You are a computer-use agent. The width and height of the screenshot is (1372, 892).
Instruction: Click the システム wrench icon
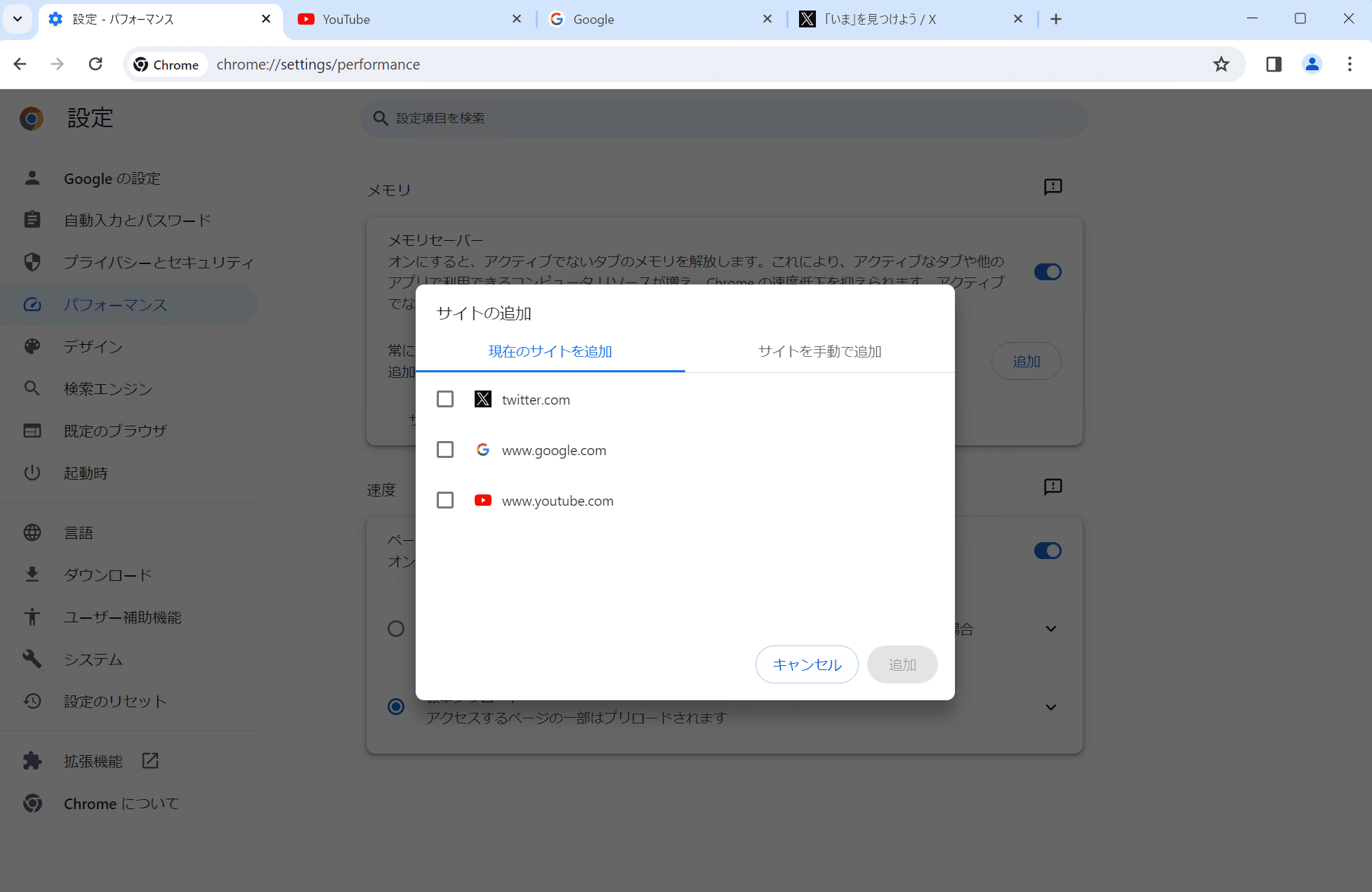coord(32,659)
